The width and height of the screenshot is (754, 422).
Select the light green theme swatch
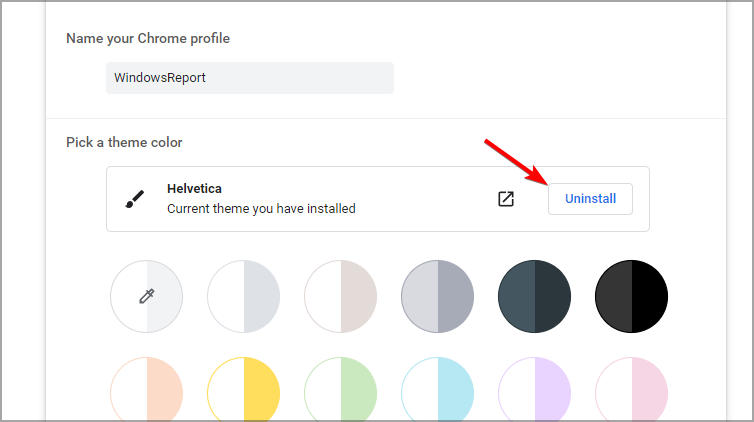(340, 389)
